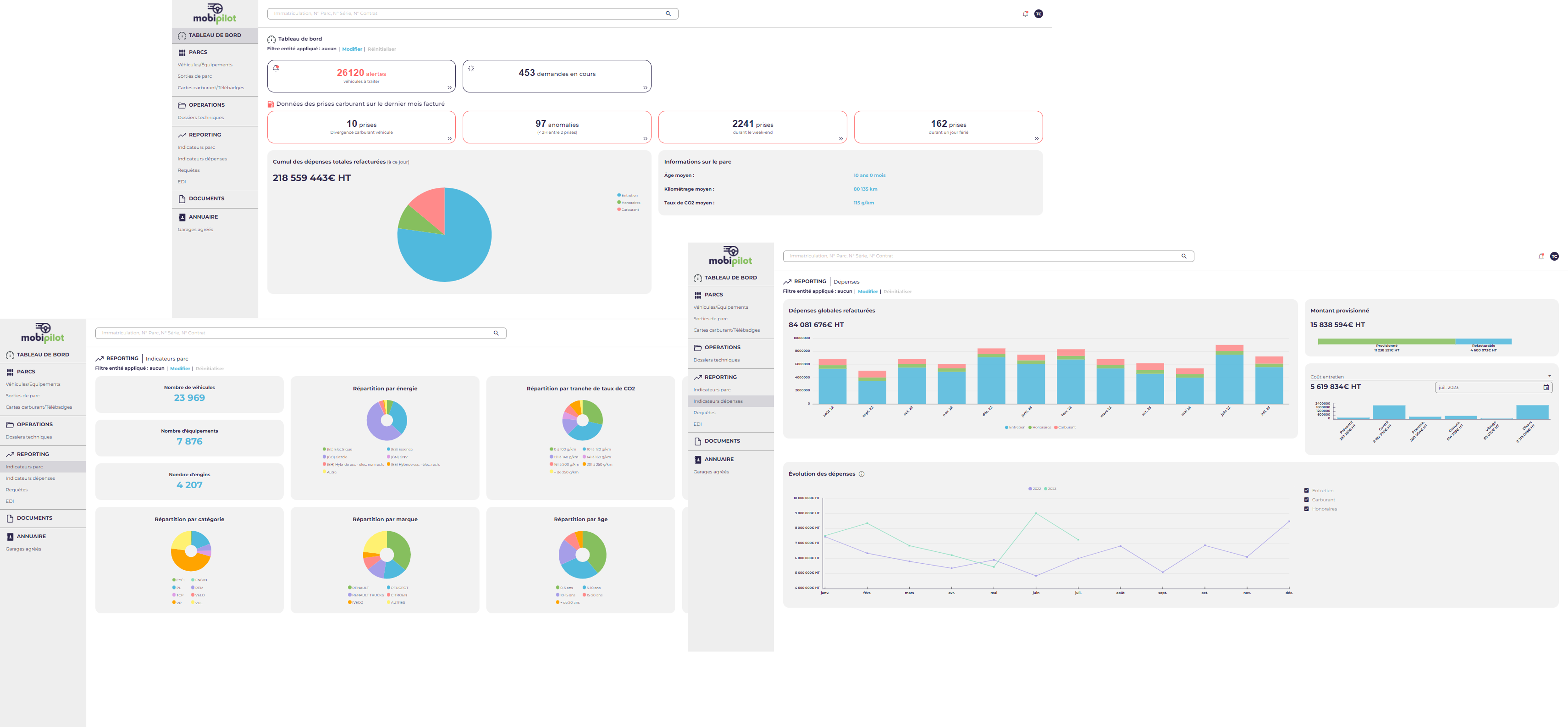Screen dimensions: 1568x727
Task: Click the ANNUAIRE contact icon in Dépenses sidebar
Action: point(698,460)
